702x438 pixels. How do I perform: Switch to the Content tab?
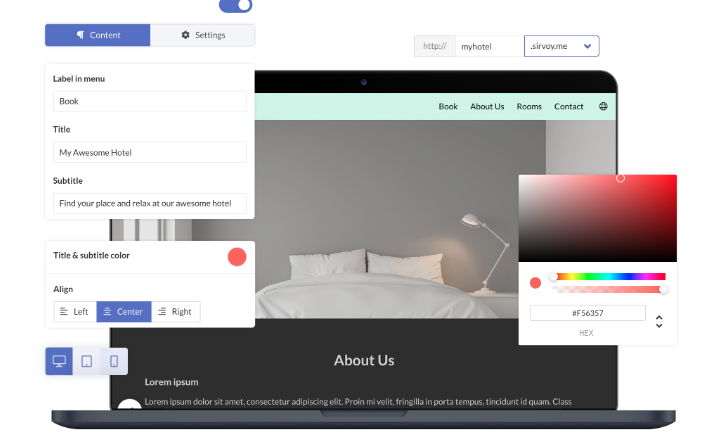[98, 35]
